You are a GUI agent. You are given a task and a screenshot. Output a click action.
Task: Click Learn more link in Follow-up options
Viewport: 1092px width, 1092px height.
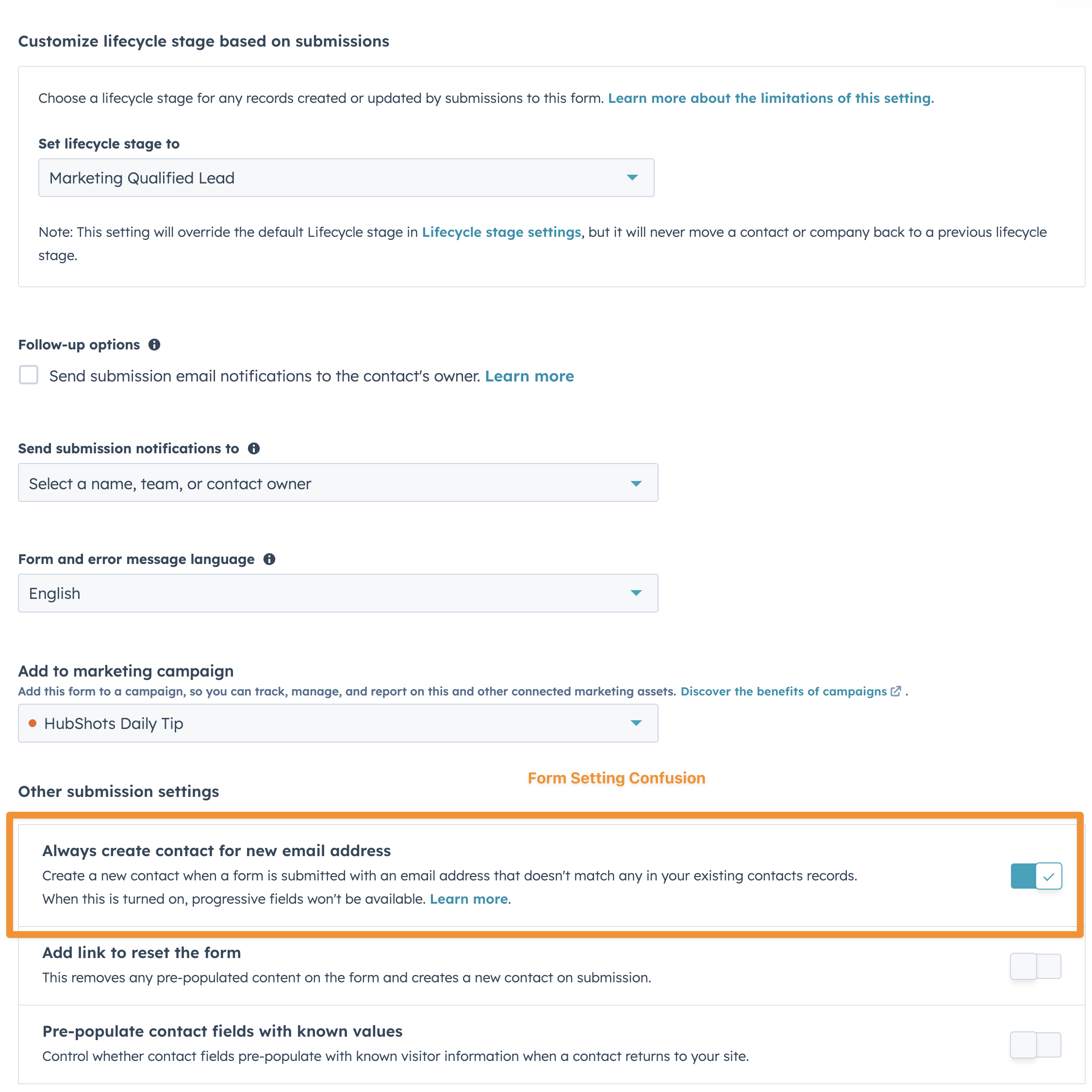[x=529, y=377]
